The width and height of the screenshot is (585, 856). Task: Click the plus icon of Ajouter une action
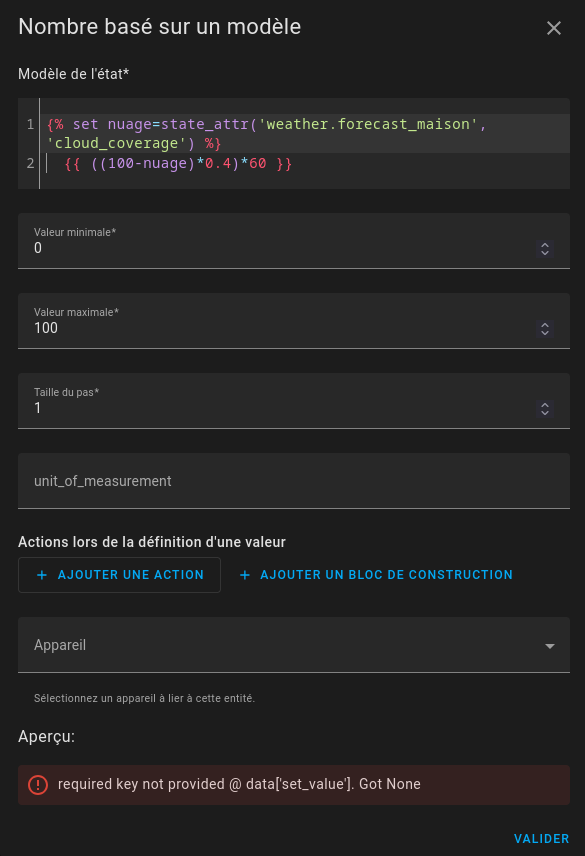[41, 575]
